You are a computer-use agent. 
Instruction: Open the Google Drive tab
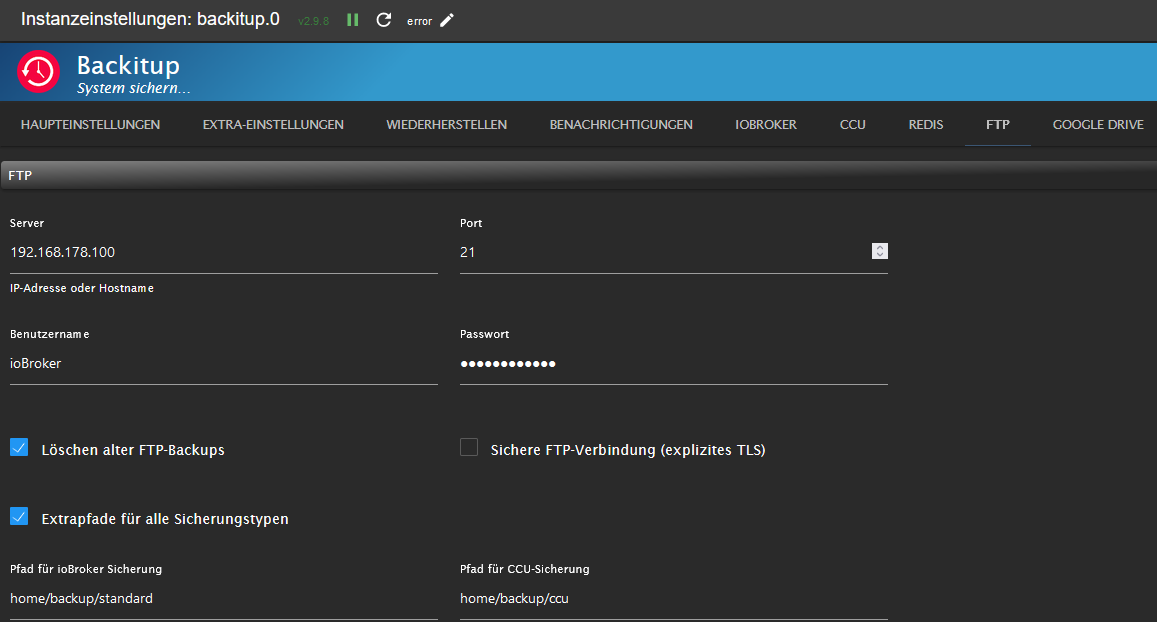pos(1097,125)
